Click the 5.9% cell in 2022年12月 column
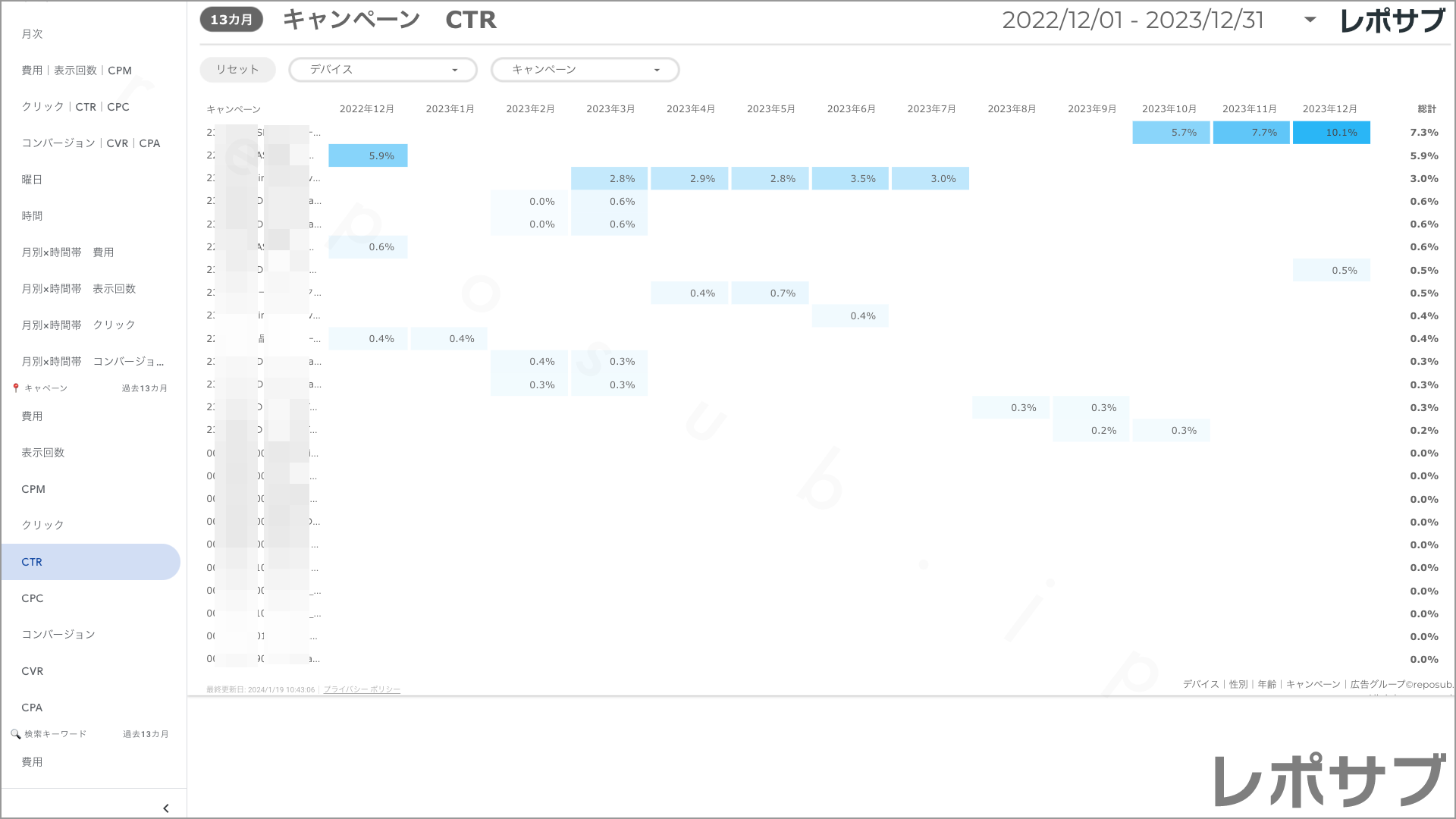The image size is (1456, 819). 369,155
